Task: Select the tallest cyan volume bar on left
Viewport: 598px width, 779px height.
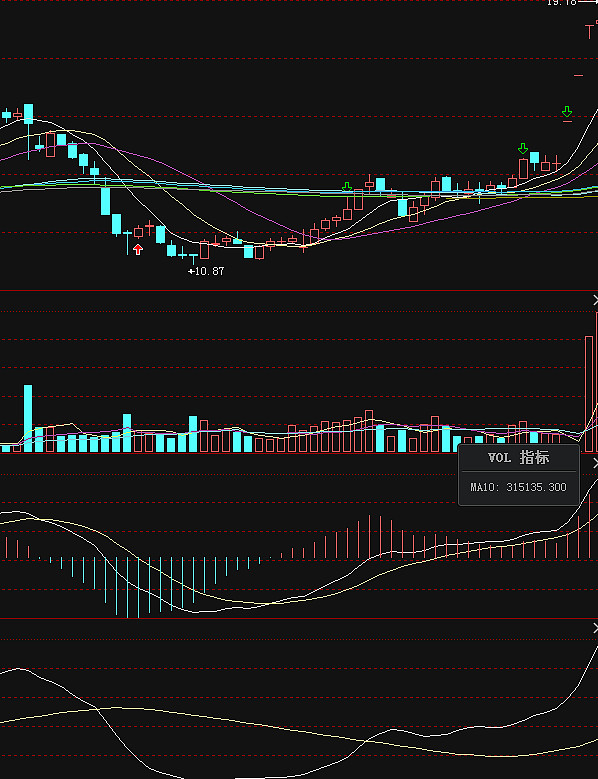Action: tap(28, 418)
